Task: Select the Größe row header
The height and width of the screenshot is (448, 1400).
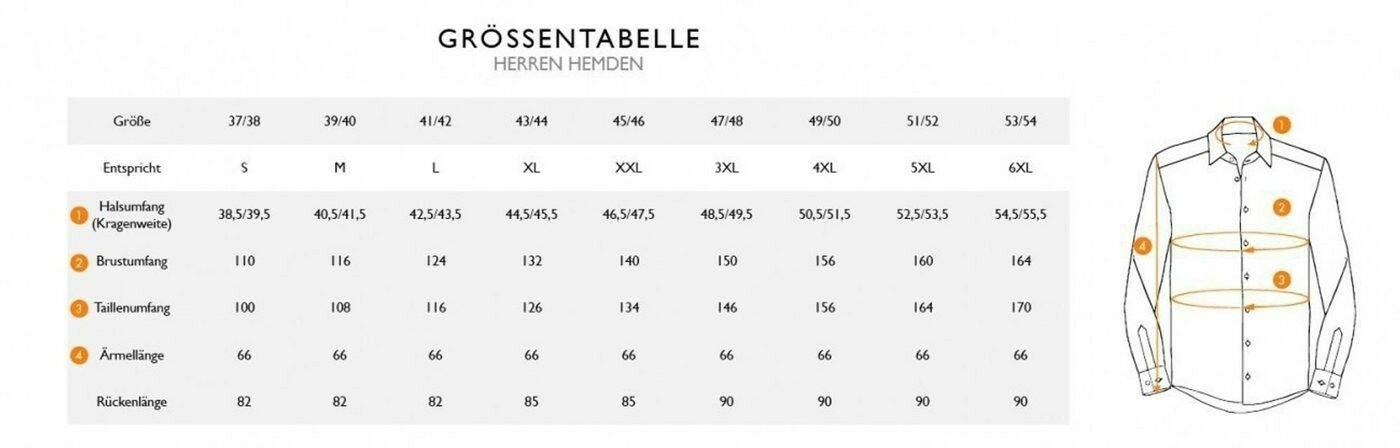Action: pos(132,122)
